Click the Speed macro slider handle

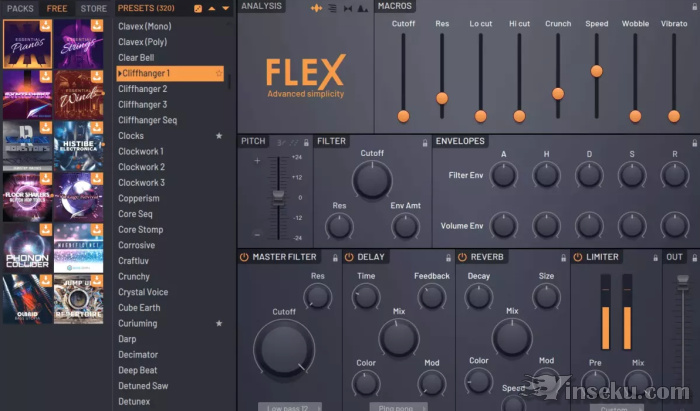tap(597, 71)
